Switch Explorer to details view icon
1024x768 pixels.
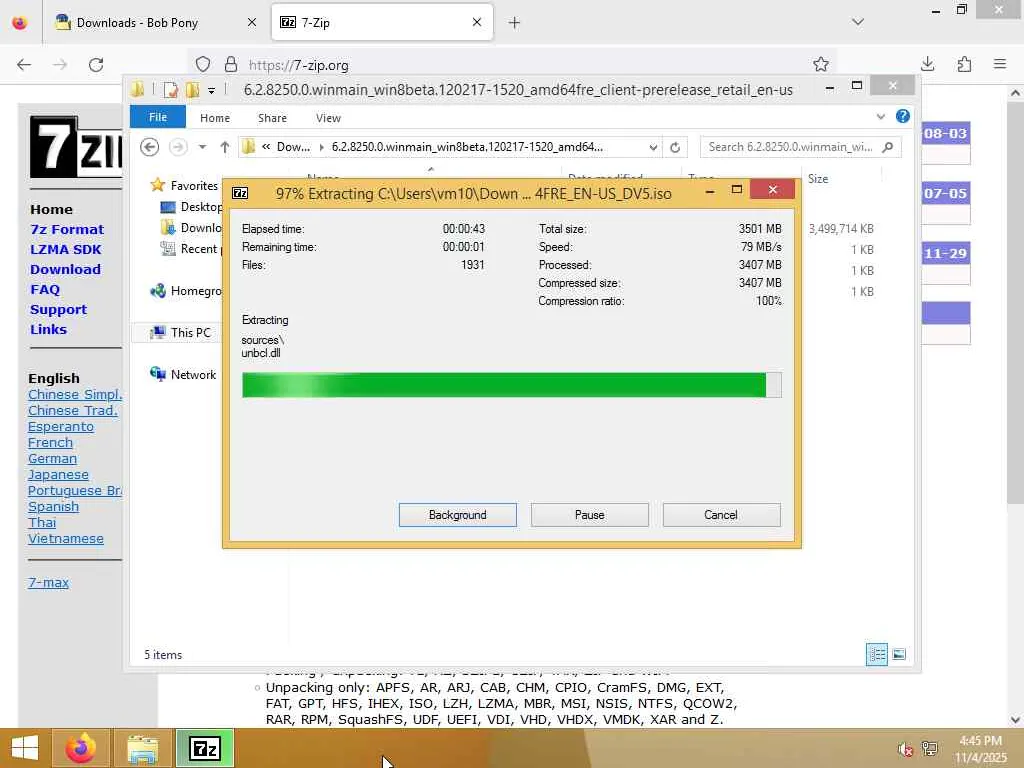pyautogui.click(x=876, y=654)
